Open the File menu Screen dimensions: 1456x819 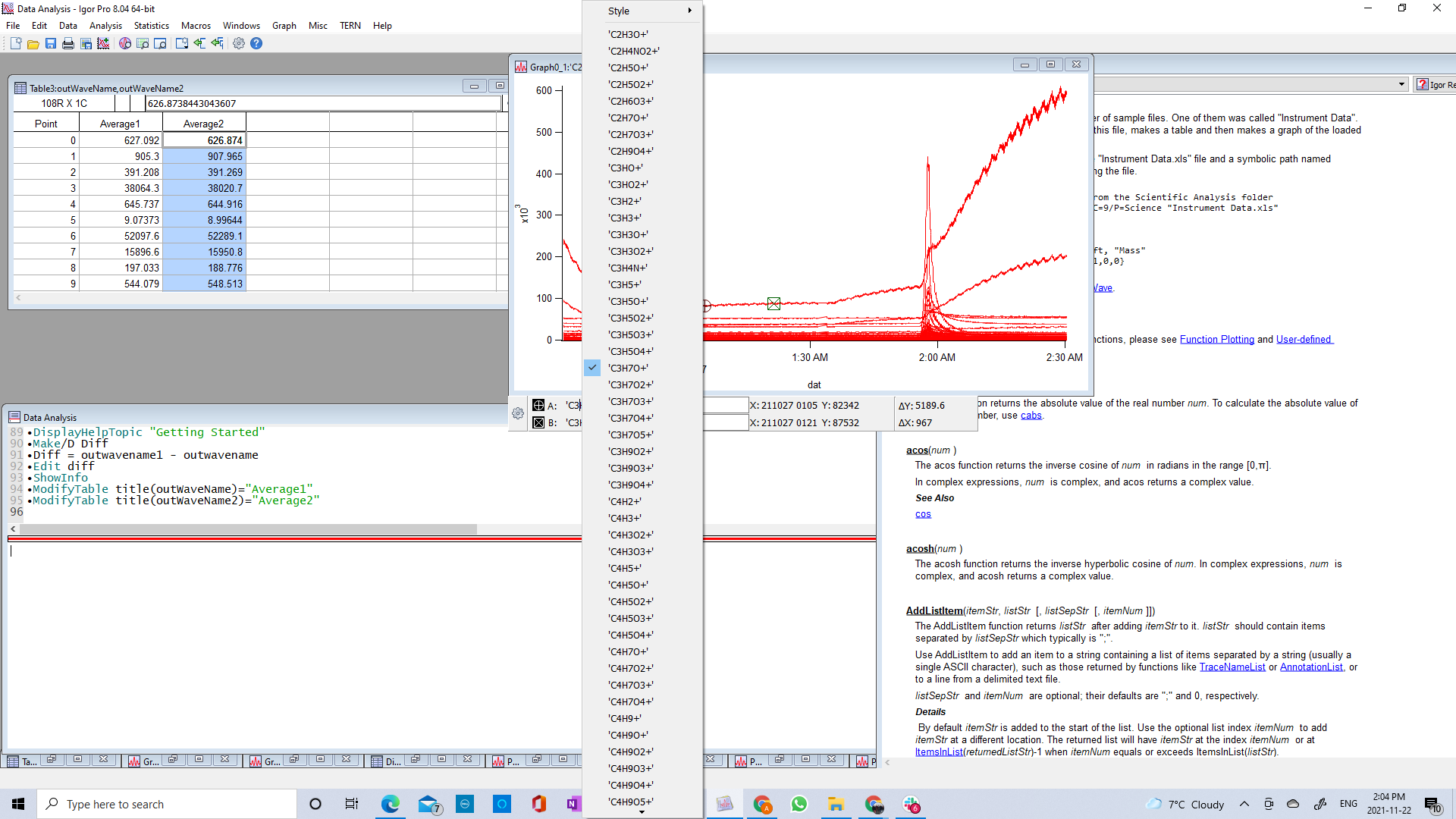coord(13,25)
